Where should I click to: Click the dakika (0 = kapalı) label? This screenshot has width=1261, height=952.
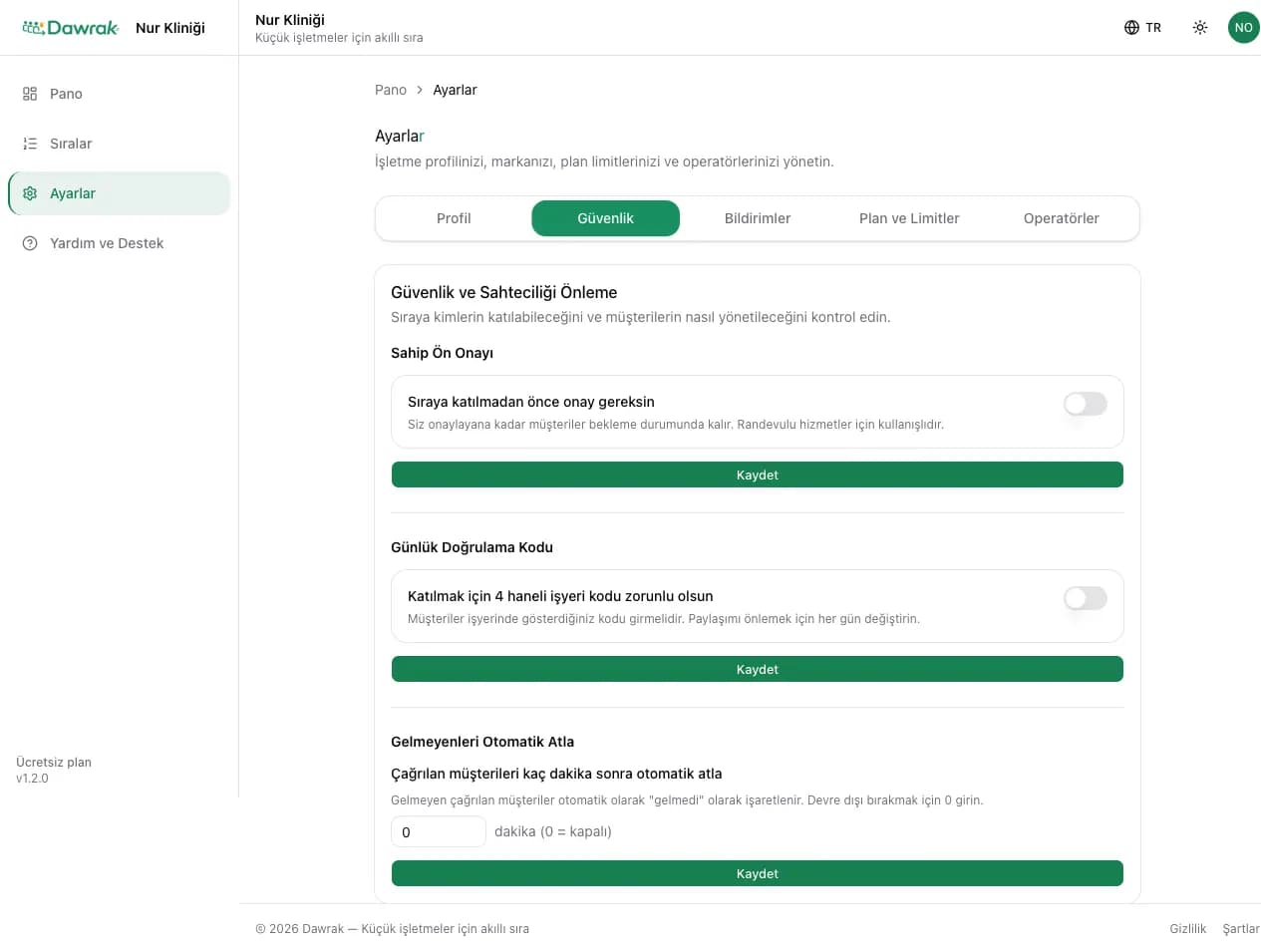553,831
